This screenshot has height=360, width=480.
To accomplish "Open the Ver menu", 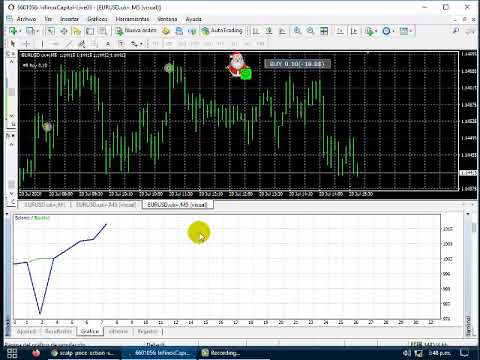I will pyautogui.click(x=48, y=19).
